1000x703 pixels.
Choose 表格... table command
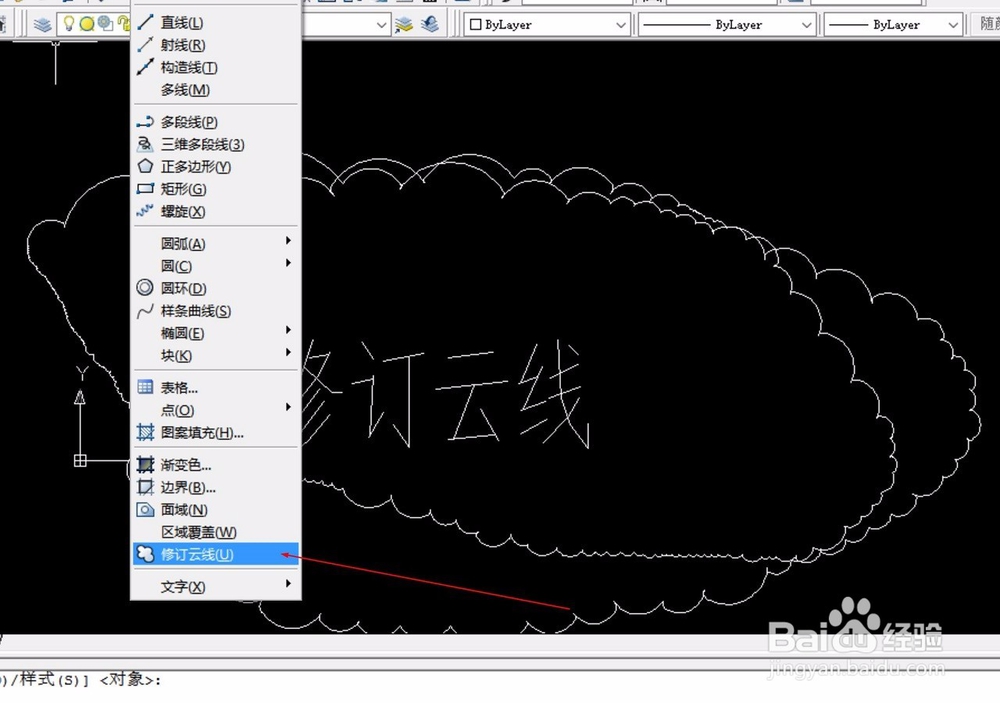(x=216, y=388)
